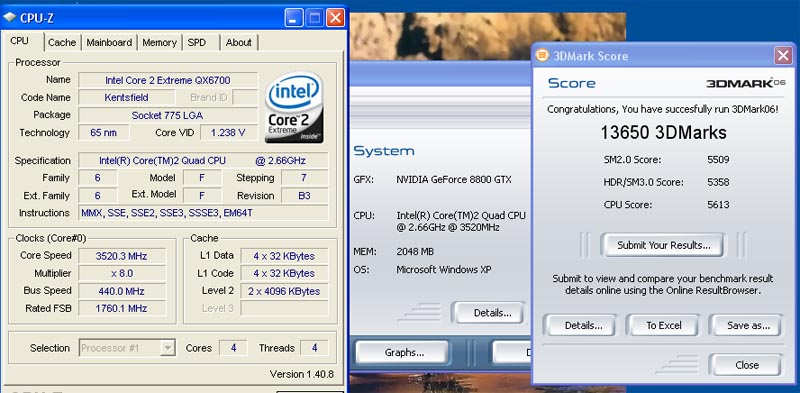Open the Mainboard tab in CPU-Z
The width and height of the screenshot is (800, 393).
109,42
